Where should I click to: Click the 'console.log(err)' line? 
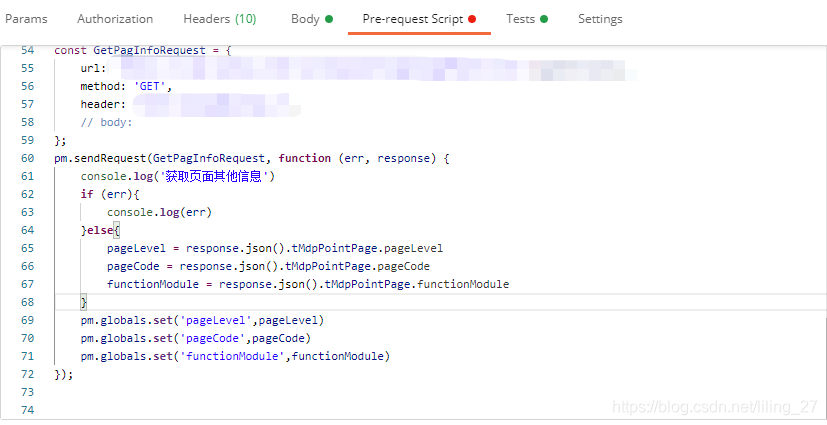159,212
